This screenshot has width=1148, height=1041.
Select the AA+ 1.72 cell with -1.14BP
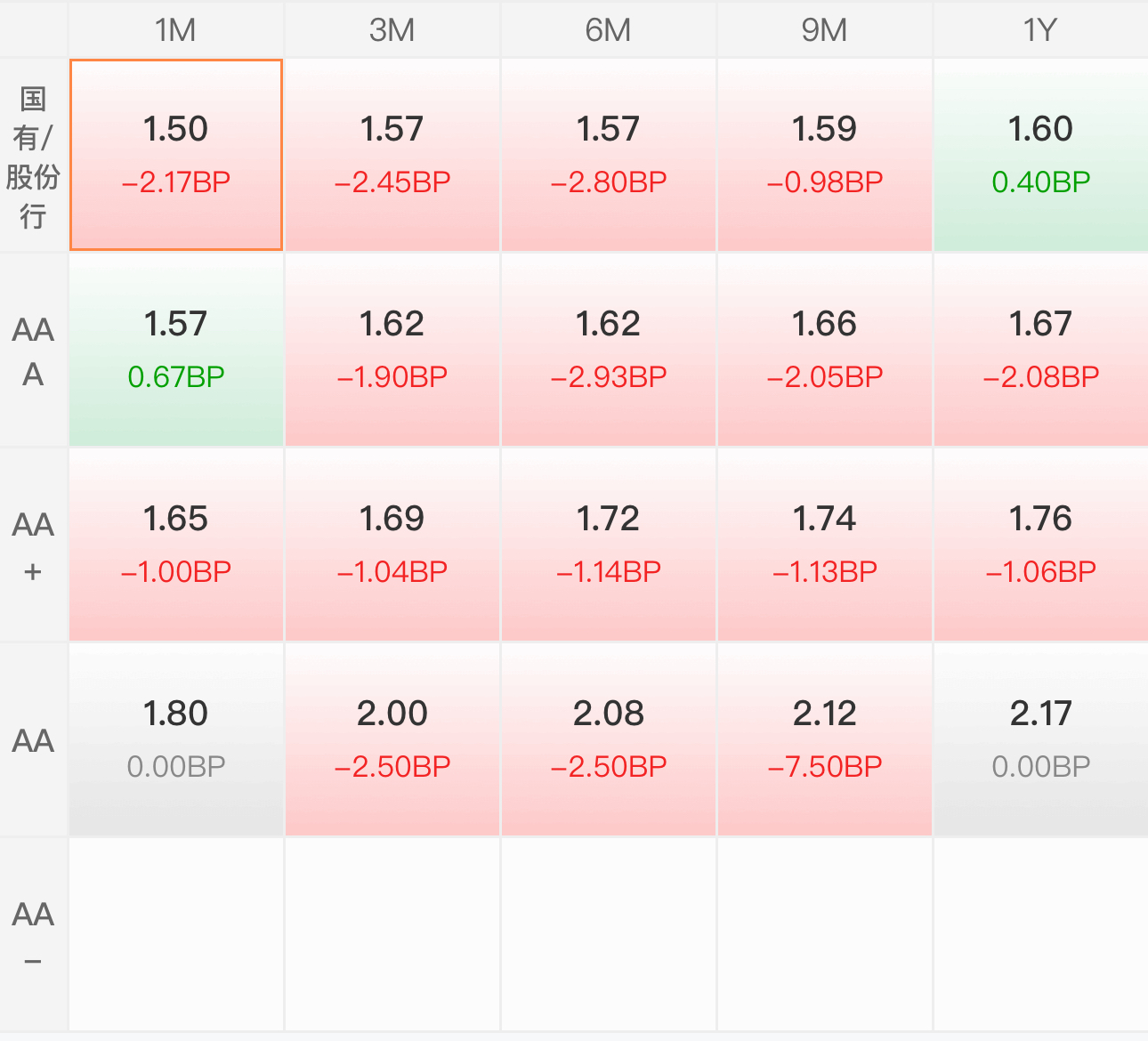click(609, 545)
